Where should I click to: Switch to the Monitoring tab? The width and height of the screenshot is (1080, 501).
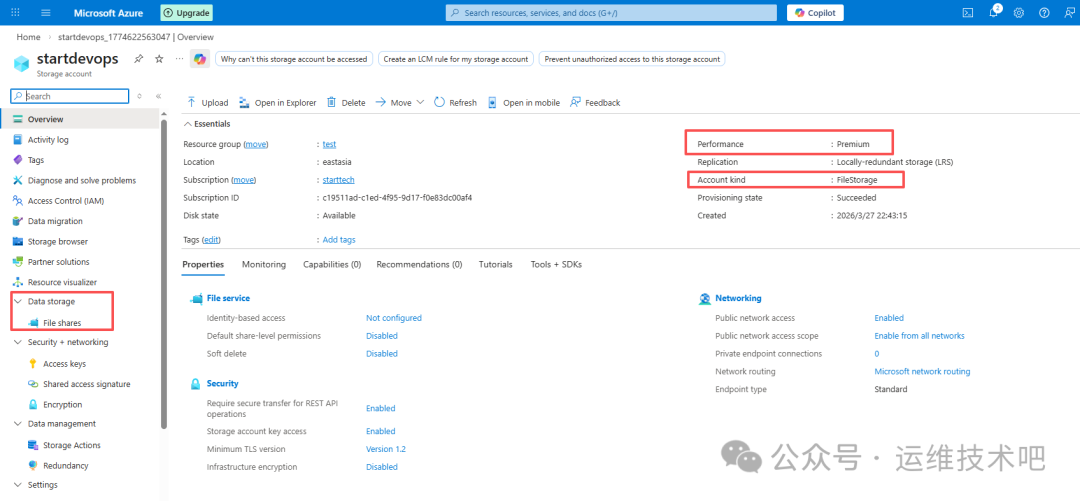click(x=264, y=265)
